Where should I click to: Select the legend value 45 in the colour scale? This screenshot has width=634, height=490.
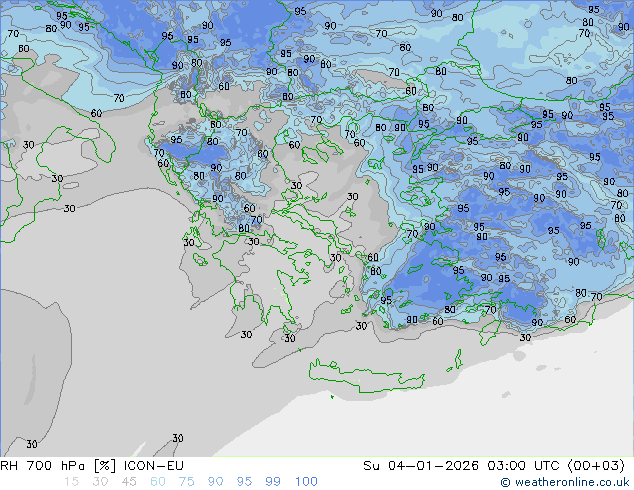point(129,482)
